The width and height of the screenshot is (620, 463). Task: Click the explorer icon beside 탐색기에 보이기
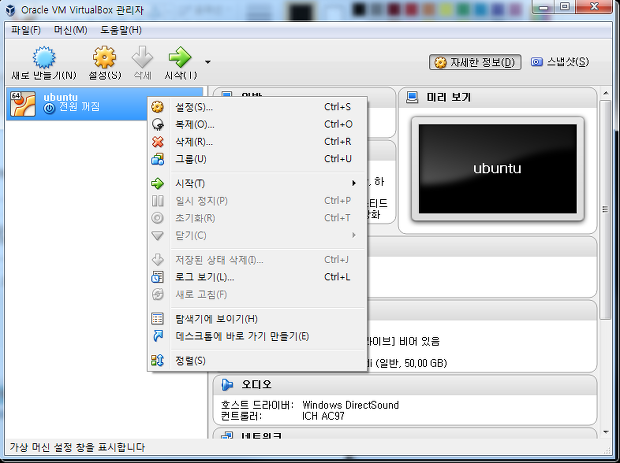(x=157, y=319)
